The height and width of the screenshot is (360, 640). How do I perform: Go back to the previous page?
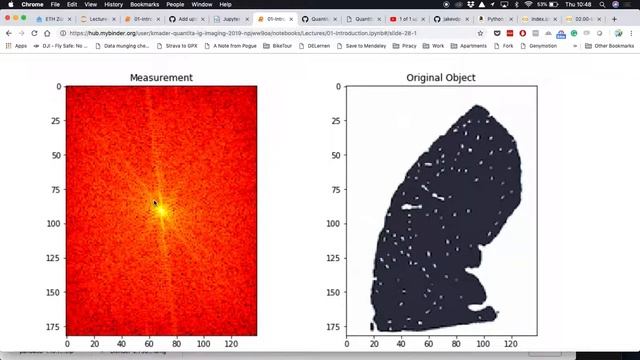coord(9,33)
